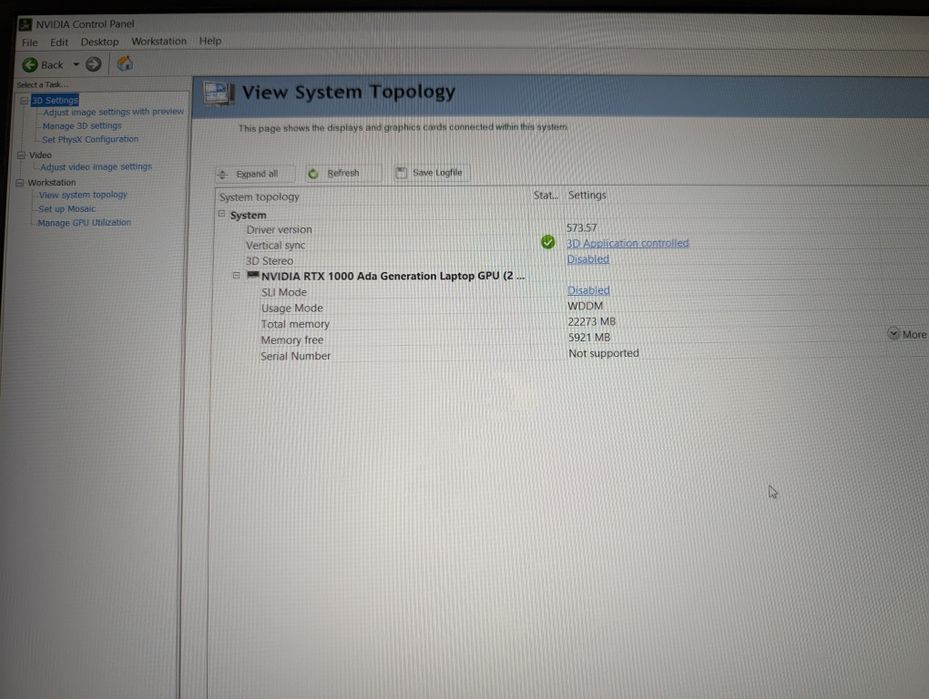
Task: Collapse the Workstation tree node
Action: [x=20, y=182]
